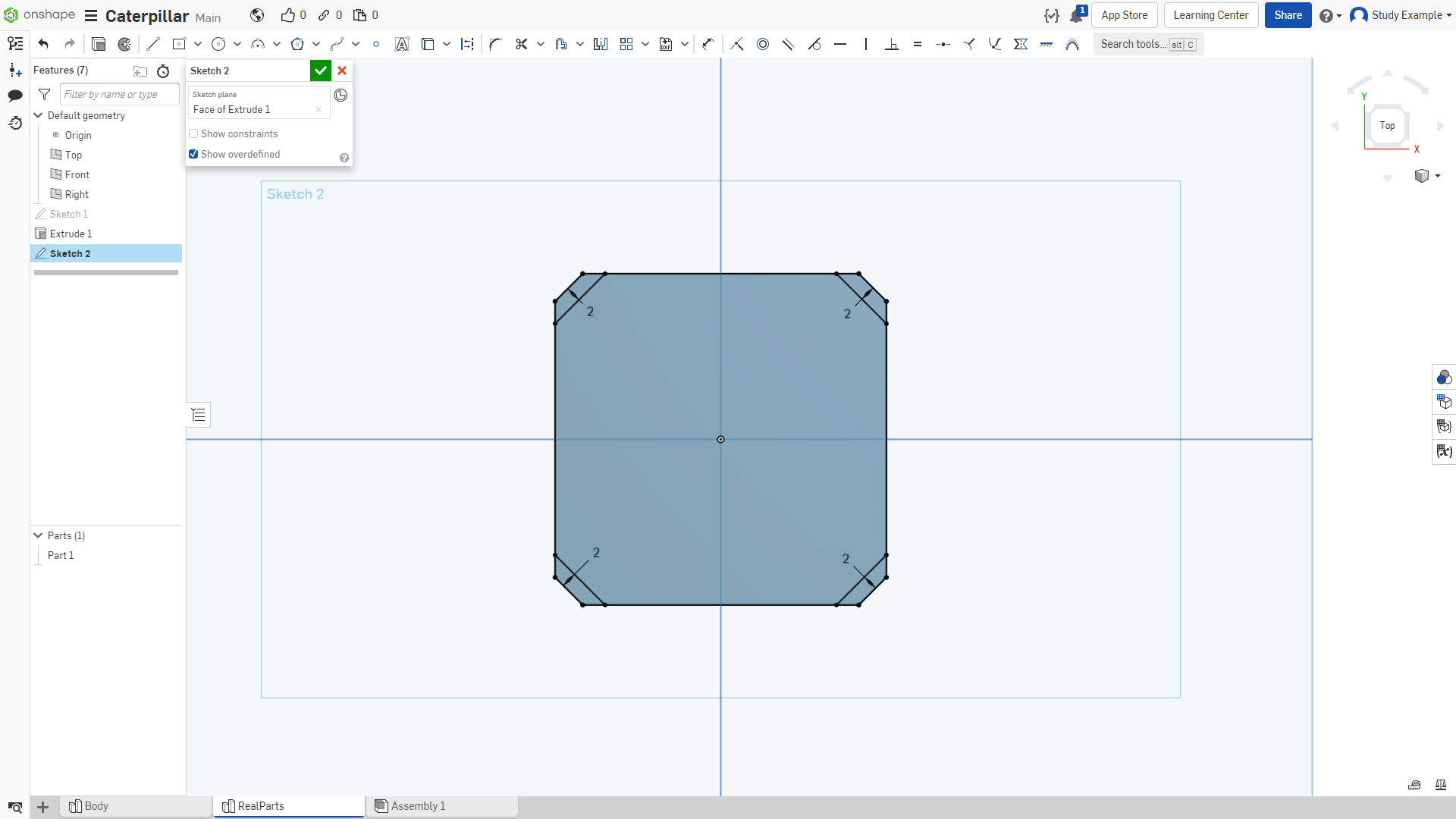Select the three-point arc tool
The height and width of the screenshot is (819, 1456).
[x=258, y=44]
